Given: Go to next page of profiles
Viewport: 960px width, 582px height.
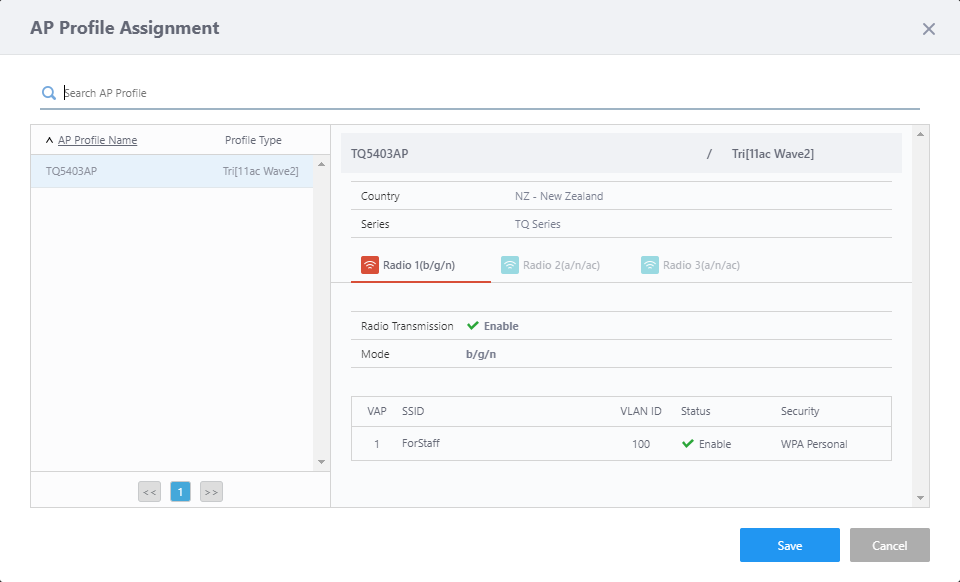Looking at the screenshot, I should click(x=211, y=491).
